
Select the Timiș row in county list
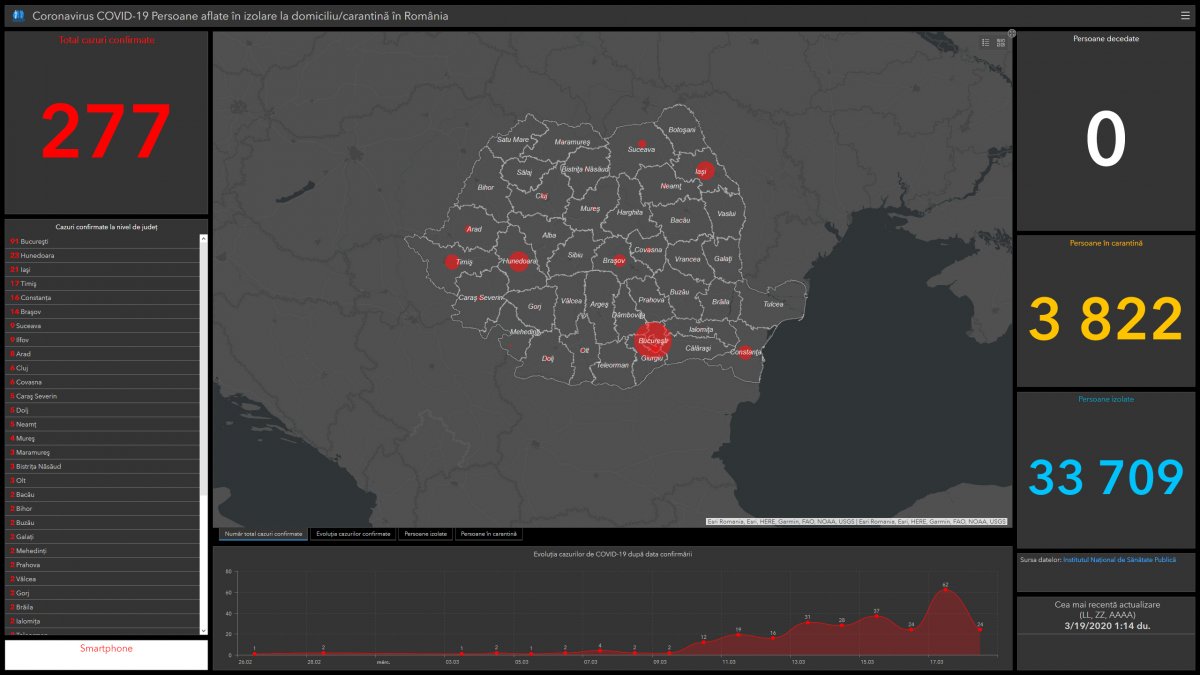point(103,283)
